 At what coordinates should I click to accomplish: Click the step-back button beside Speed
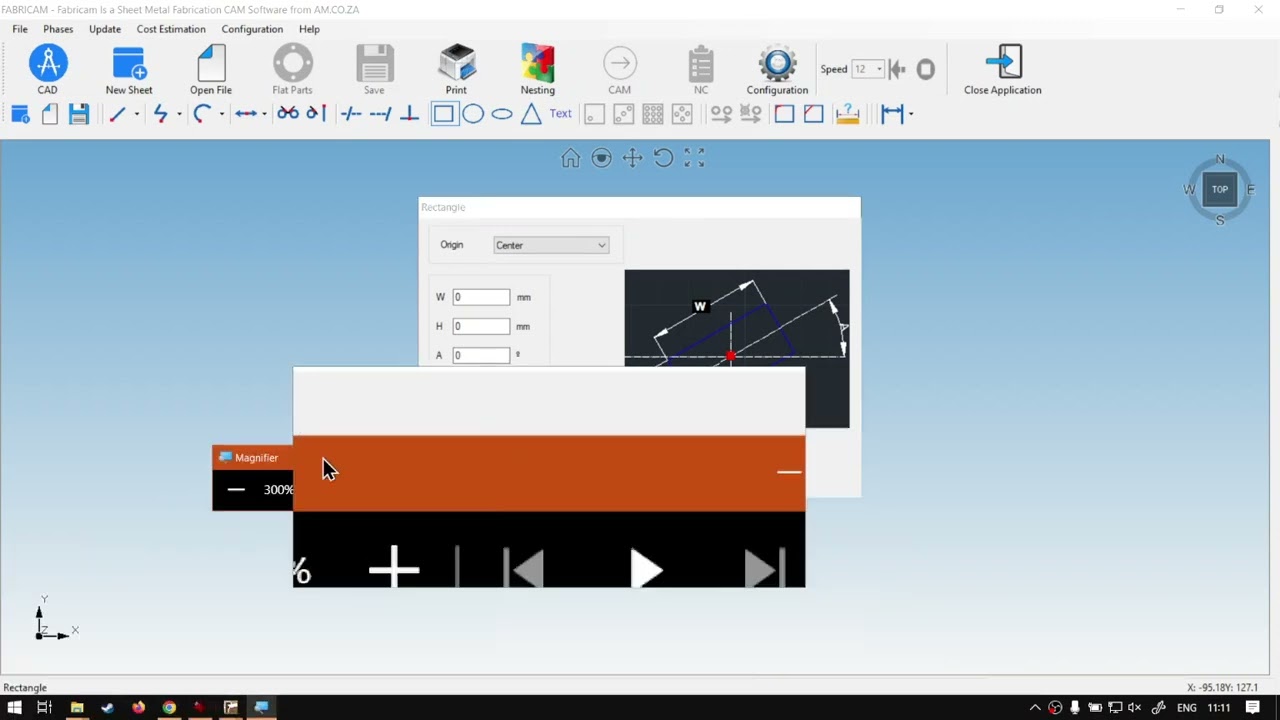point(897,69)
